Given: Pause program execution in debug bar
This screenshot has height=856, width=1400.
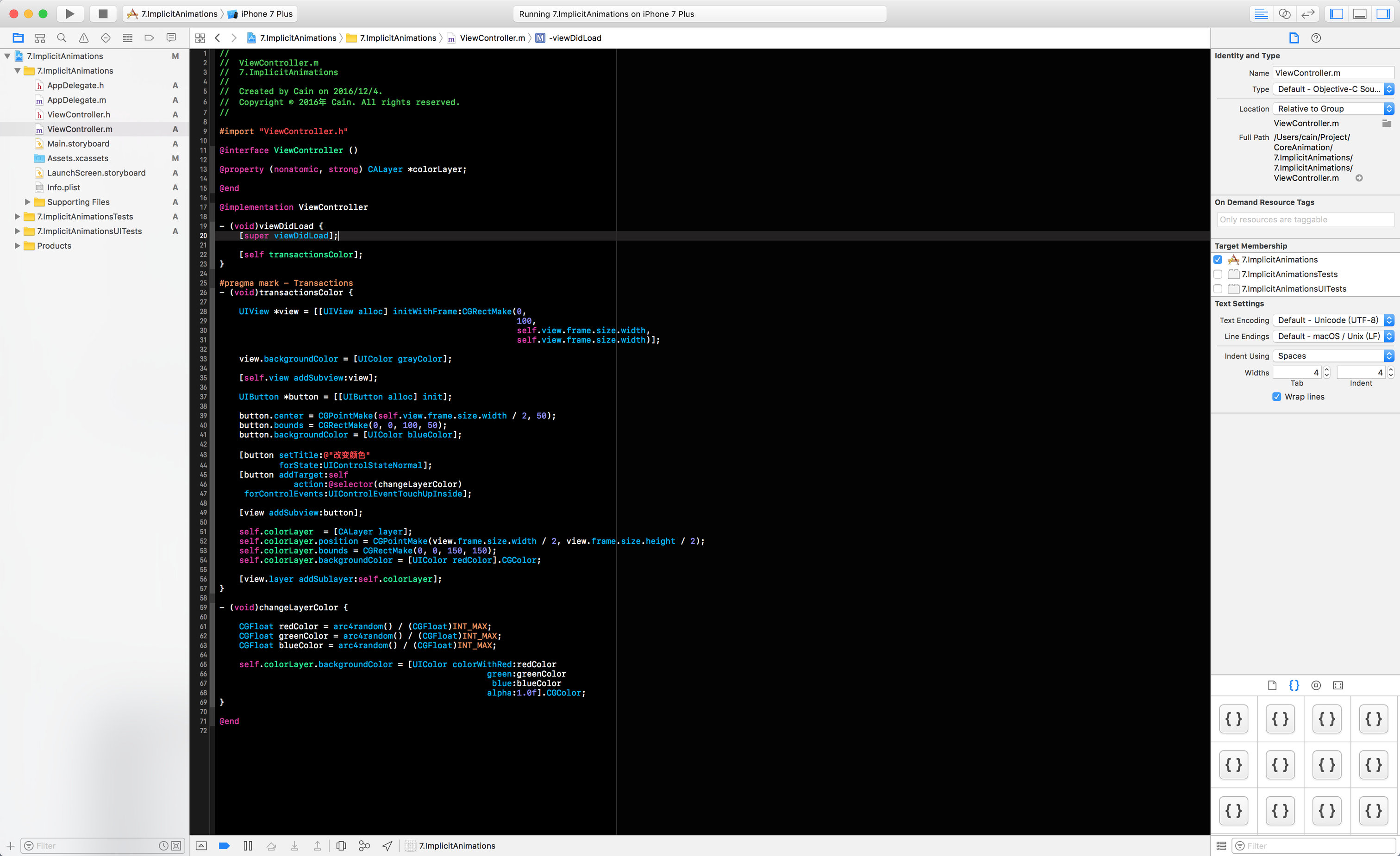Looking at the screenshot, I should coord(248,846).
